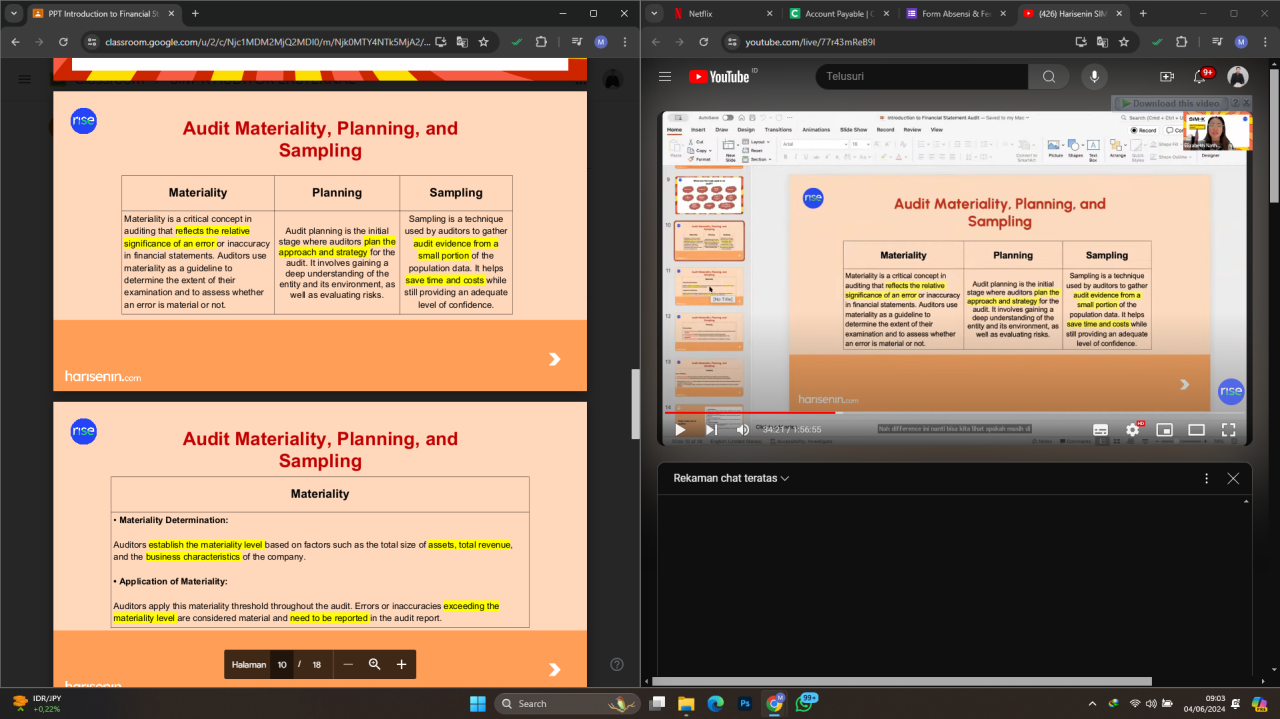Open YouTube notifications bell
1280x719 pixels.
click(x=1201, y=77)
